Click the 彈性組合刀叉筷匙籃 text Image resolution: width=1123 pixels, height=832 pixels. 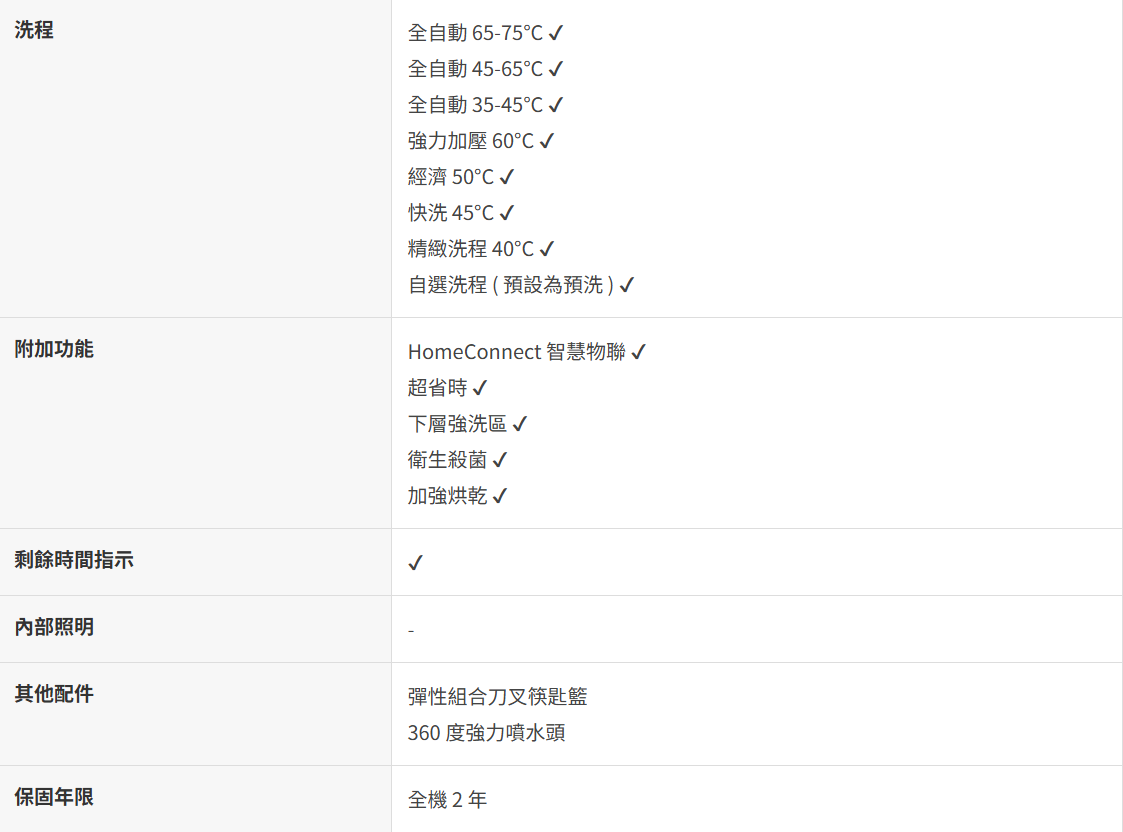click(497, 697)
